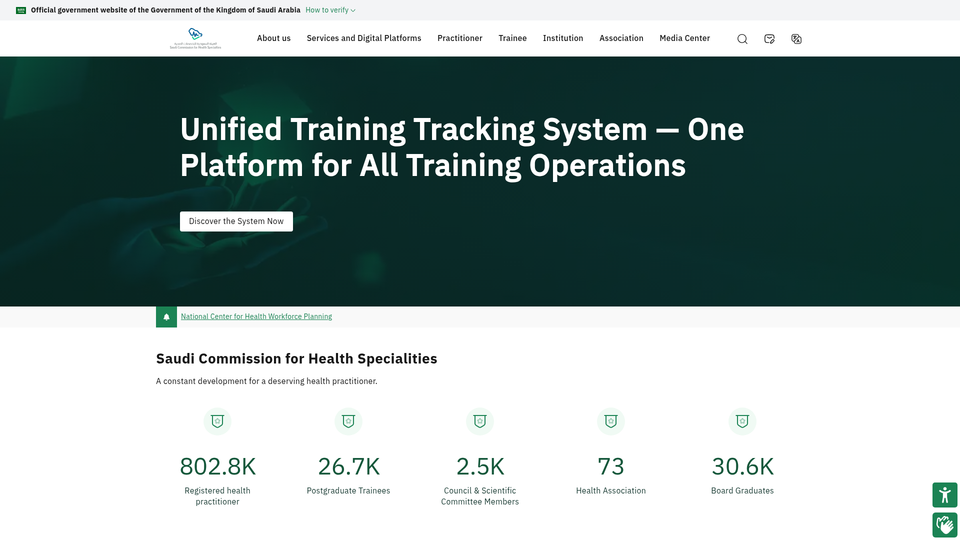The image size is (960, 540).
Task: Click the badge icon above Health Association
Action: click(611, 421)
